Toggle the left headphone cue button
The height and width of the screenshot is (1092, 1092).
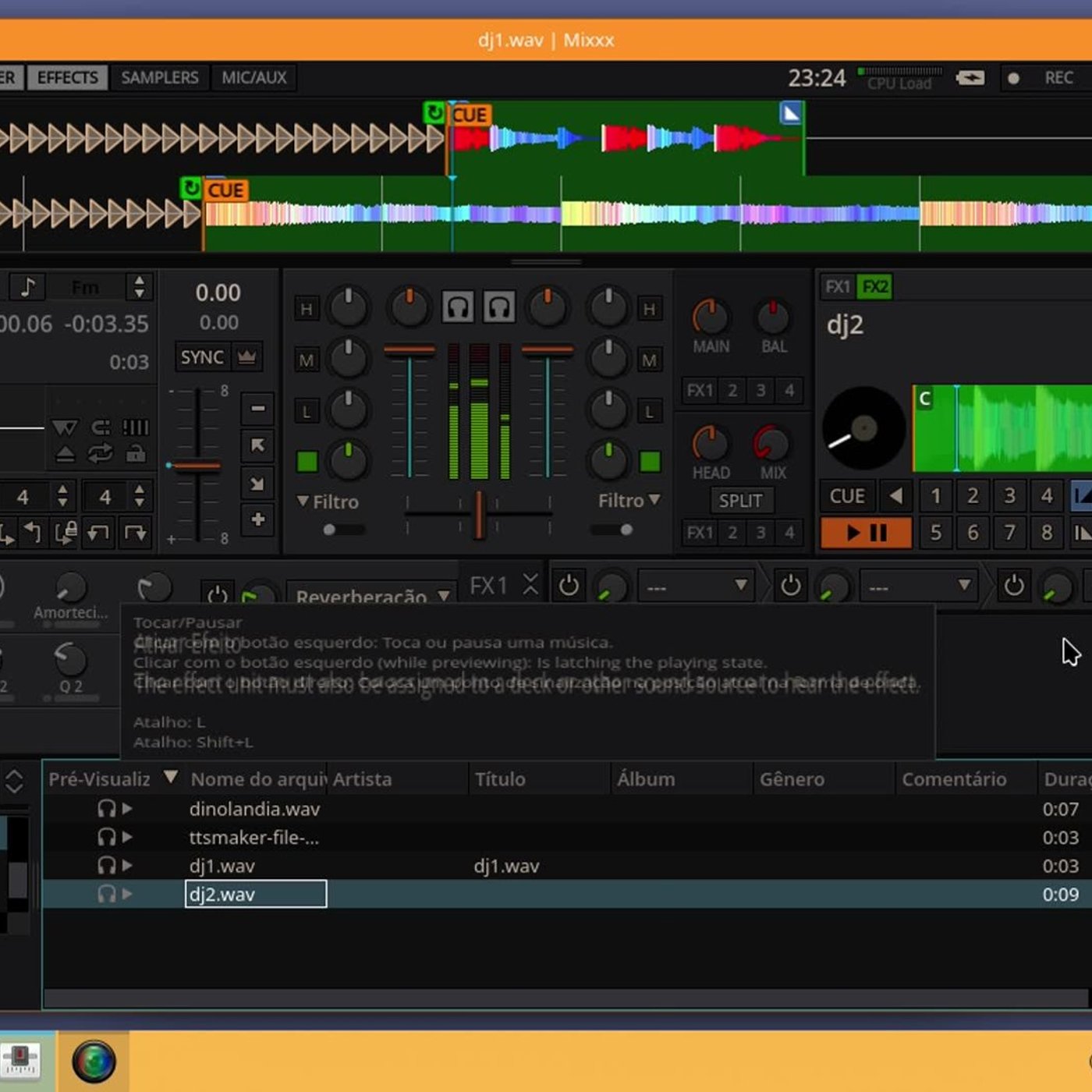click(x=458, y=307)
